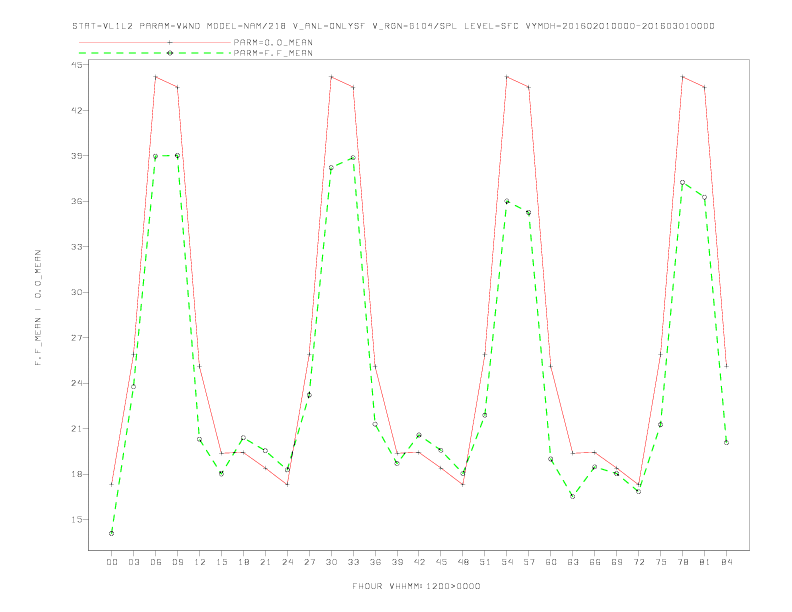Click x-axis tick label 63

click(573, 562)
